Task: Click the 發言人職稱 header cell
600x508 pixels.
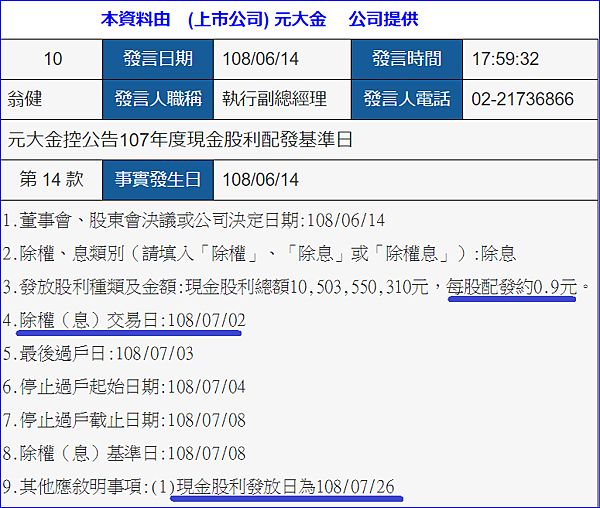Action: pos(158,99)
